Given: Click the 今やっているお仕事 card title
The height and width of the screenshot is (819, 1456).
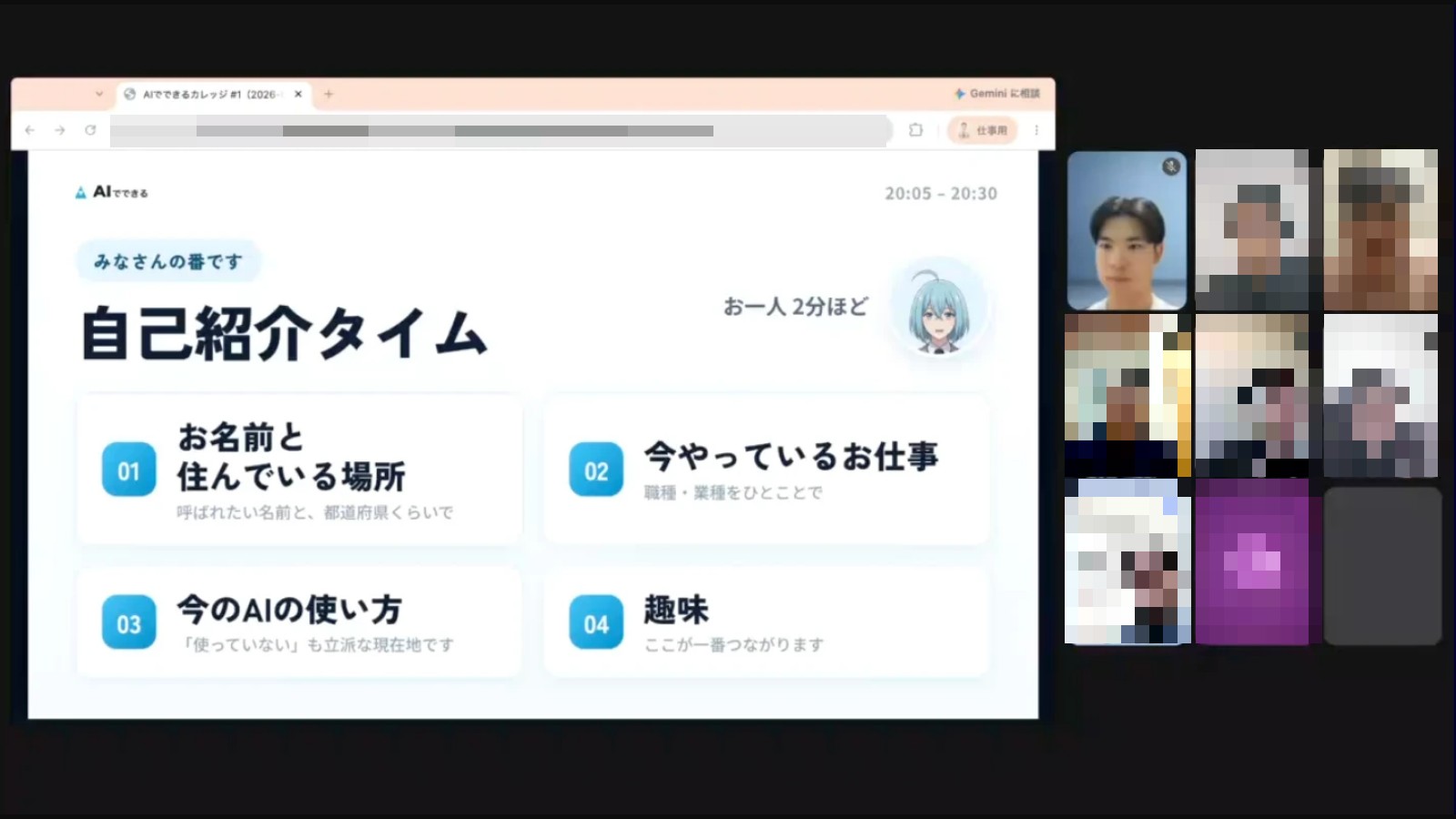Looking at the screenshot, I should tap(791, 456).
